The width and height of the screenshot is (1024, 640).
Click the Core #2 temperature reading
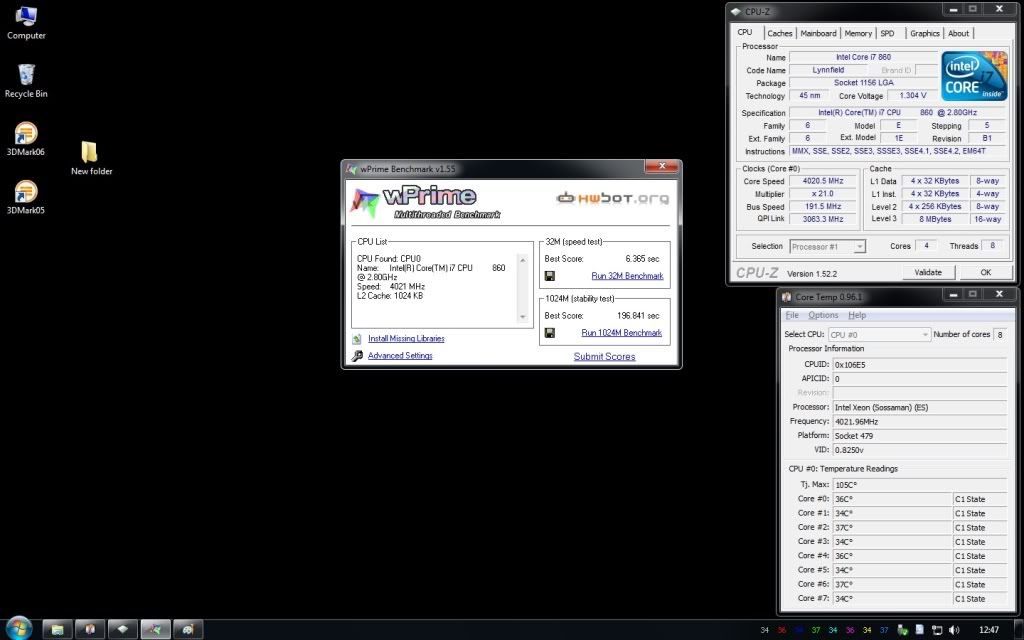(x=892, y=528)
